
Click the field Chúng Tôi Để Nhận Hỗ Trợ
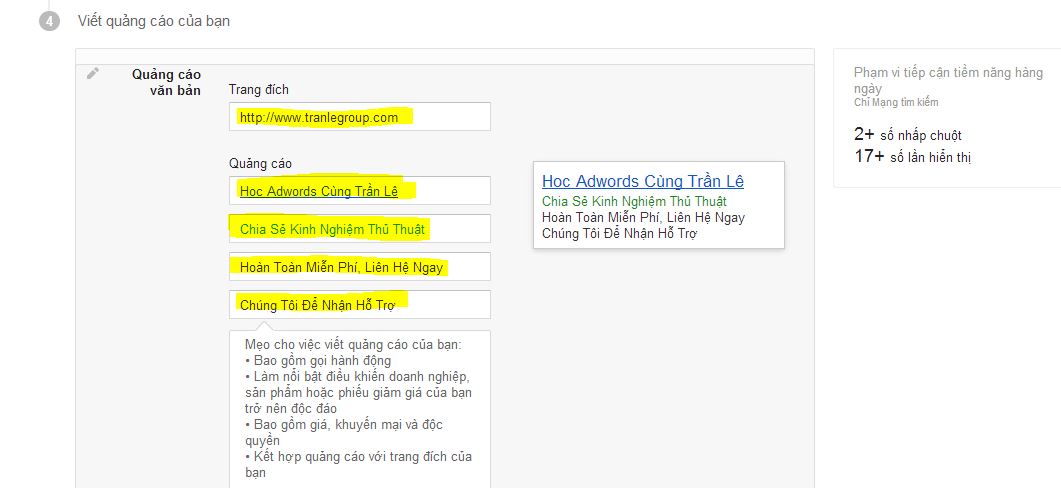(x=360, y=304)
